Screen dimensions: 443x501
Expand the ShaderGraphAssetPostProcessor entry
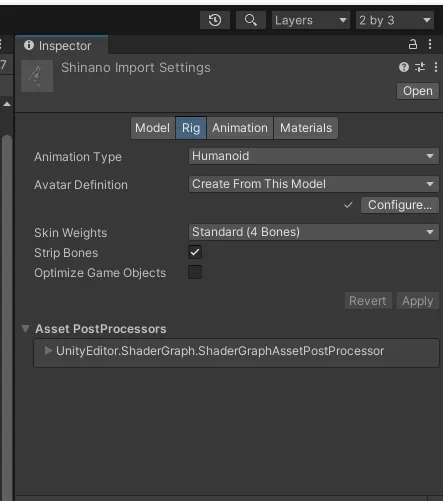coord(48,351)
